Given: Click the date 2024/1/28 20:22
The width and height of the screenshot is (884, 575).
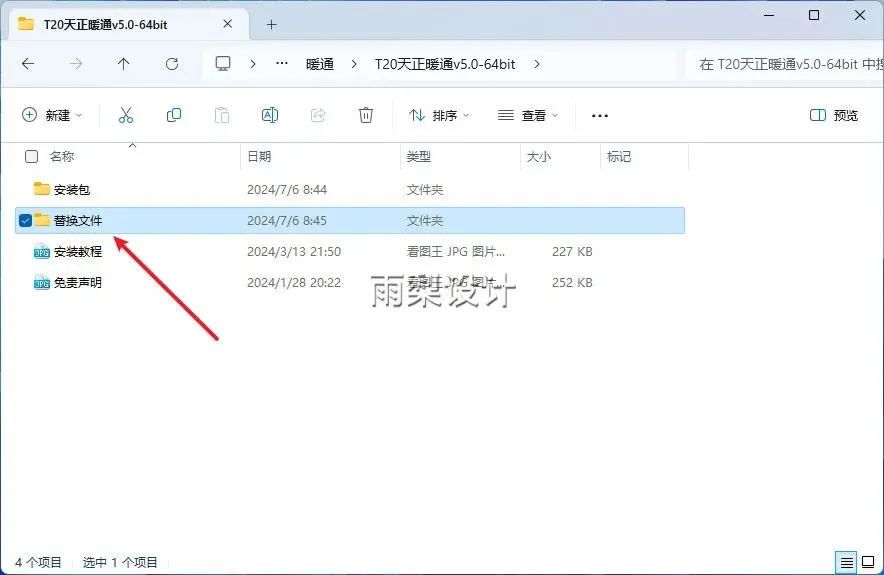Looking at the screenshot, I should pos(294,282).
